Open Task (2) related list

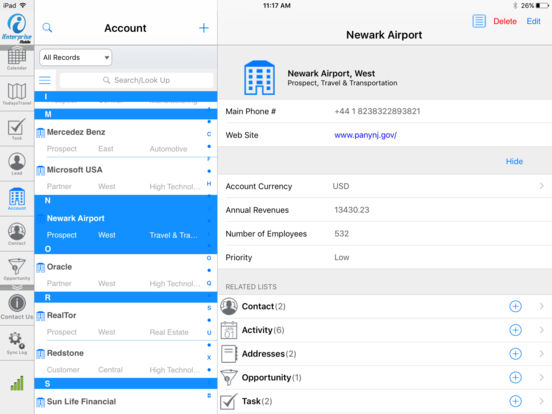385,401
